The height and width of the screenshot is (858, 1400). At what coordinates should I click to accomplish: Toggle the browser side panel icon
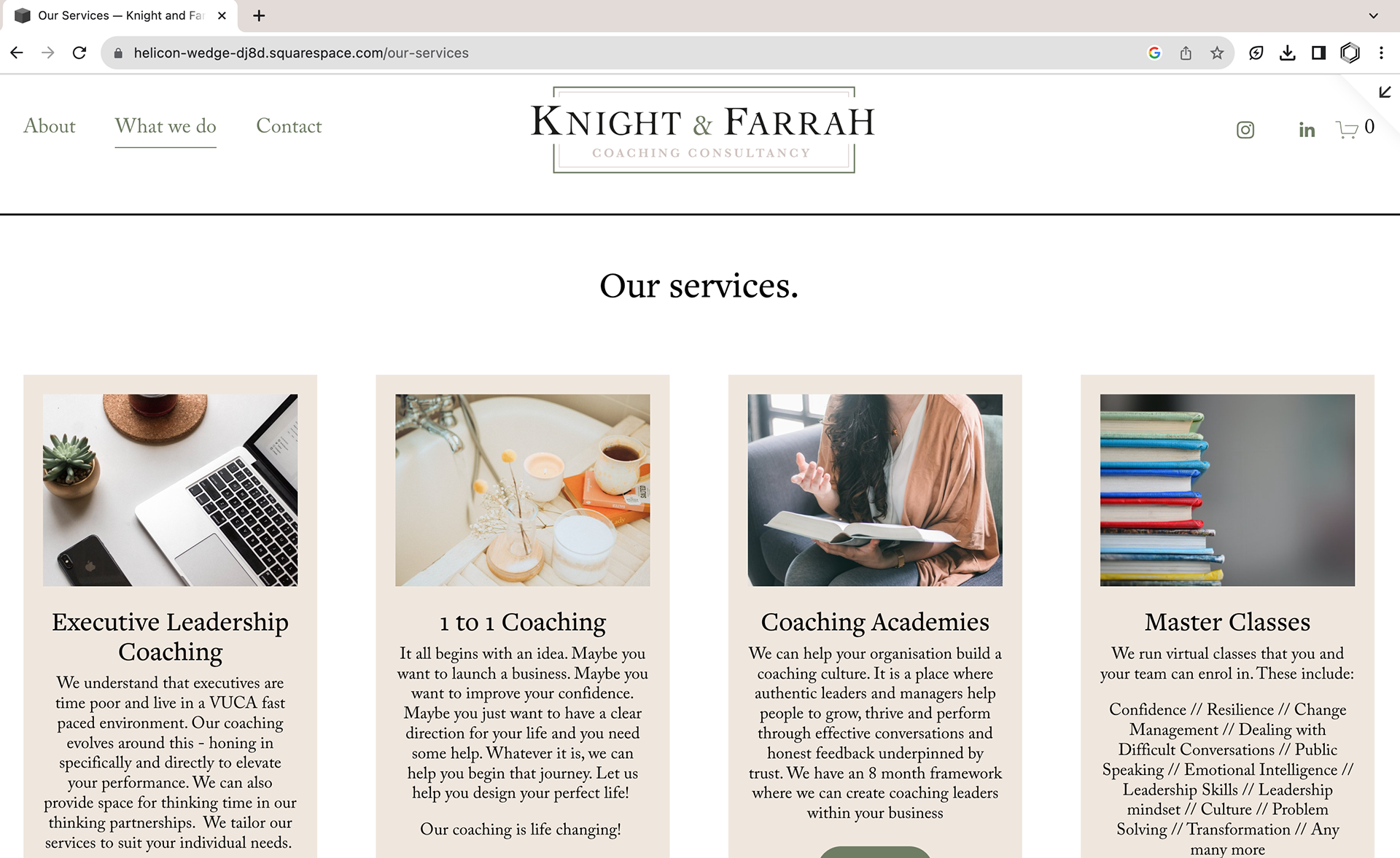point(1318,52)
